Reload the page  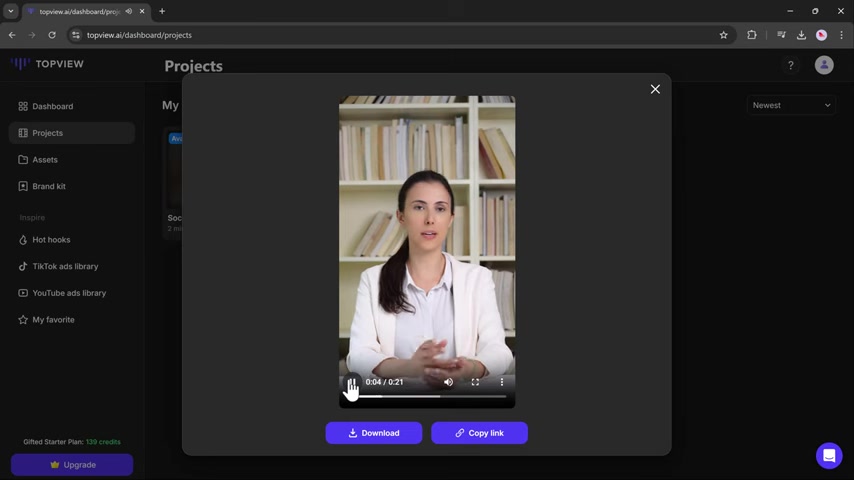coord(52,35)
